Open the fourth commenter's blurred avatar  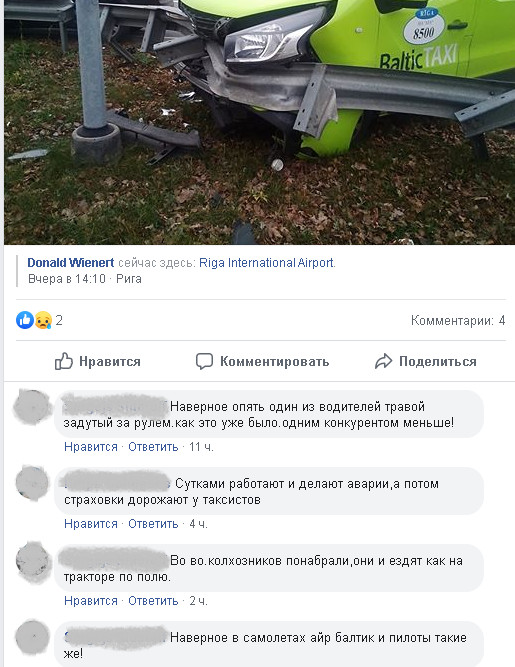tap(32, 638)
